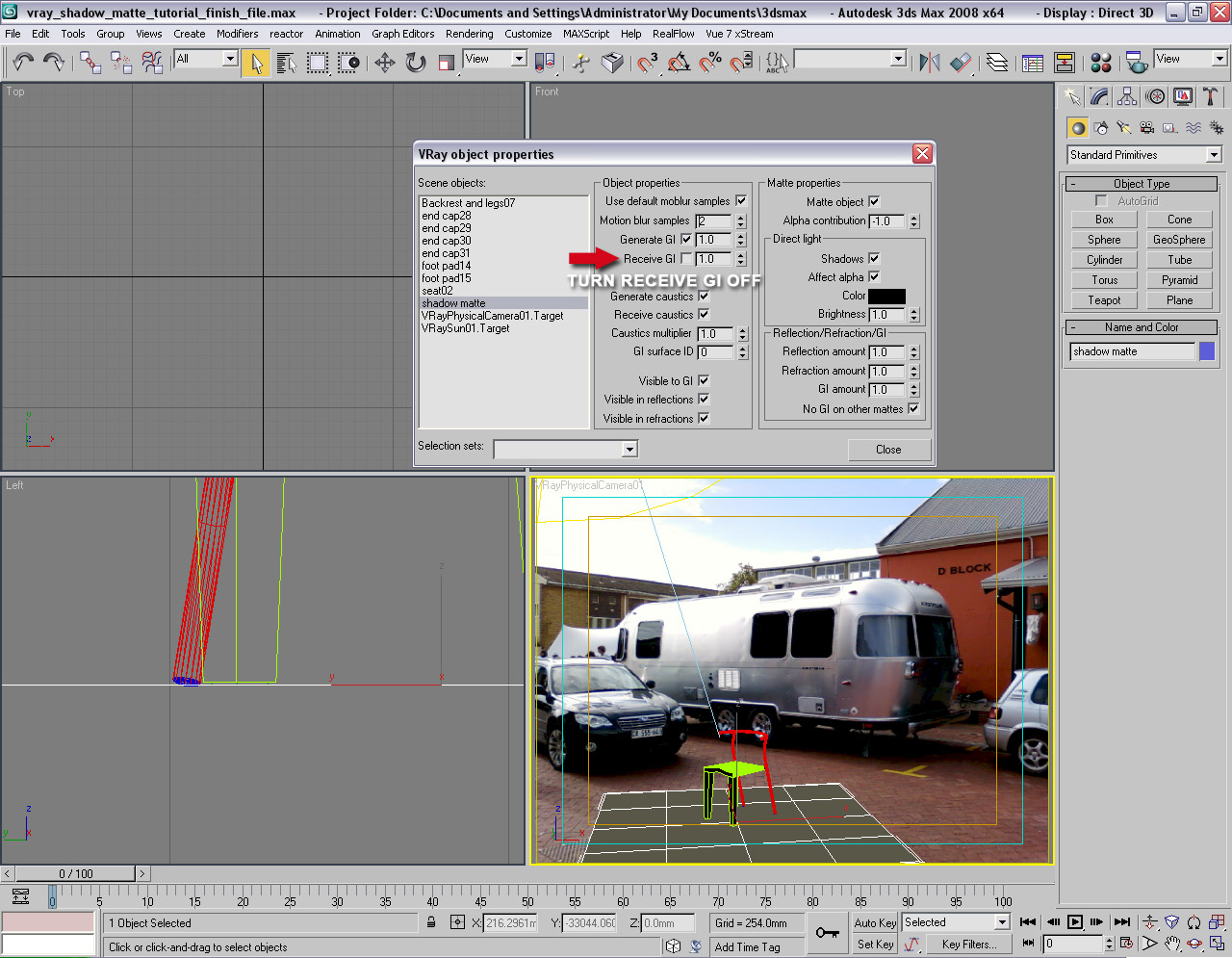Toggle the Receive GI checkbox

tap(686, 259)
